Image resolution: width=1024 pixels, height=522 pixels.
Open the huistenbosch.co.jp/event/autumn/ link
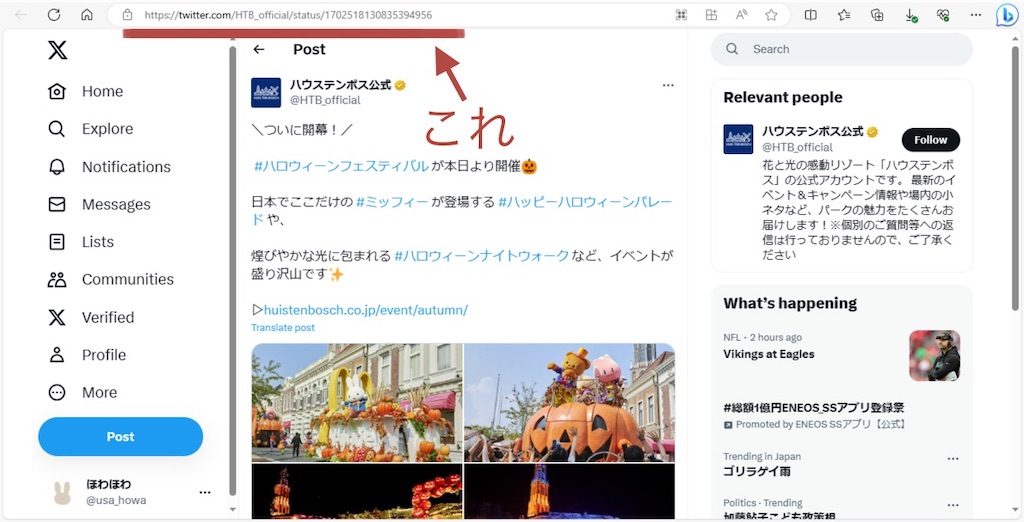366,310
